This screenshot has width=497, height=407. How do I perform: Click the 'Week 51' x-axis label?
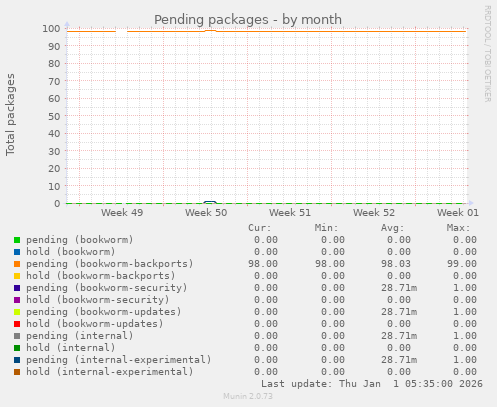pos(290,213)
